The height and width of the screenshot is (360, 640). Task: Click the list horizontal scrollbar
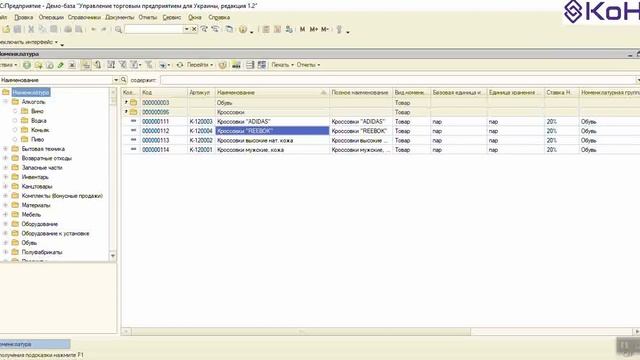click(300, 332)
